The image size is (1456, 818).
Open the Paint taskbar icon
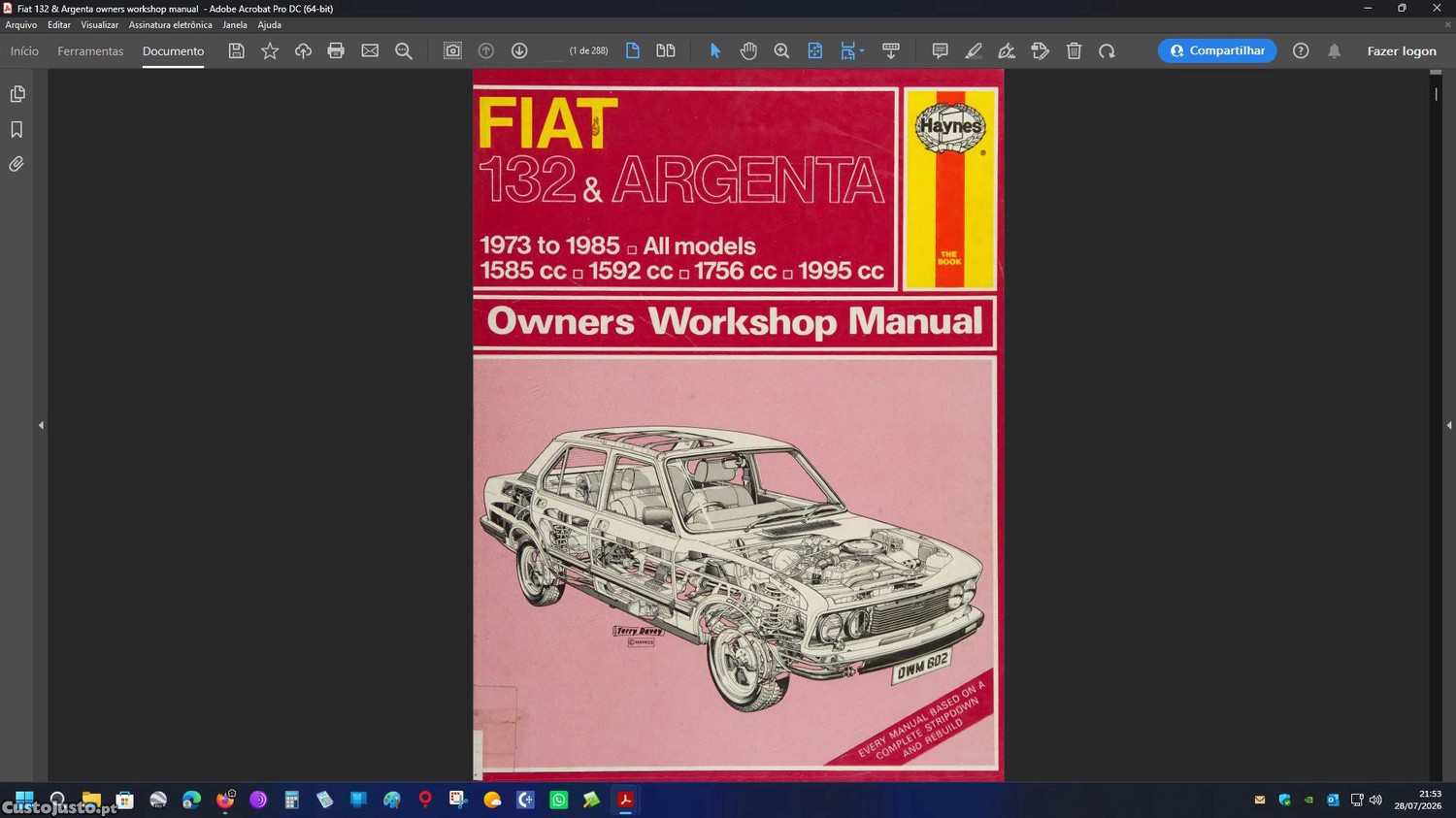pyautogui.click(x=391, y=800)
